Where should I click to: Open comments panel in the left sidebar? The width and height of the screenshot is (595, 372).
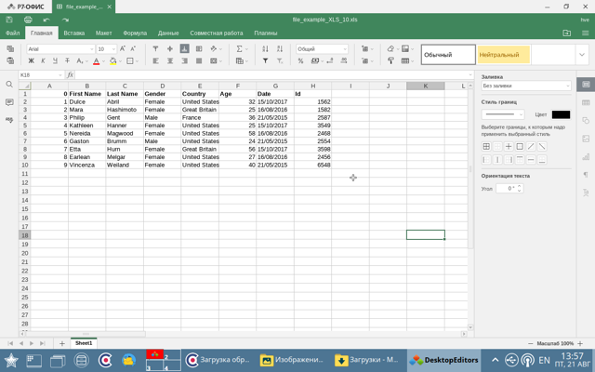coord(9,102)
